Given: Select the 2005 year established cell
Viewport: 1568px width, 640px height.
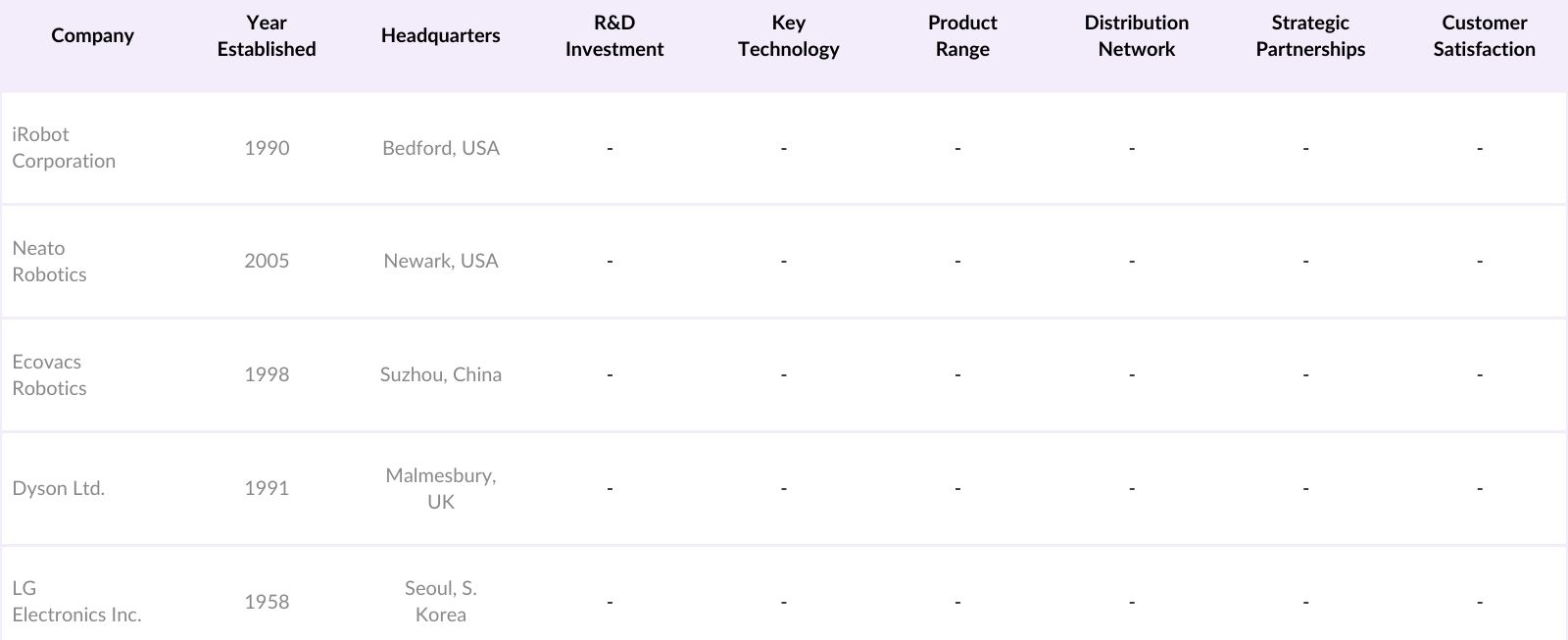Looking at the screenshot, I should [267, 261].
